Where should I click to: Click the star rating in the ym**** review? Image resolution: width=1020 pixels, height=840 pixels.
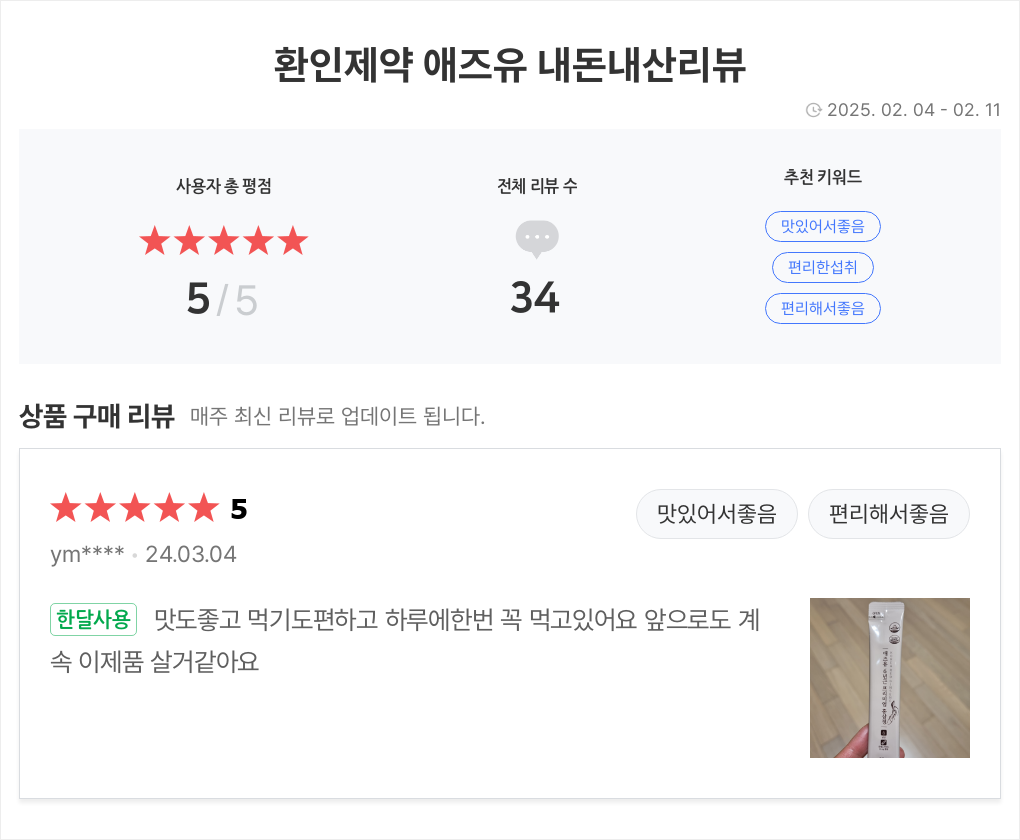click(135, 508)
